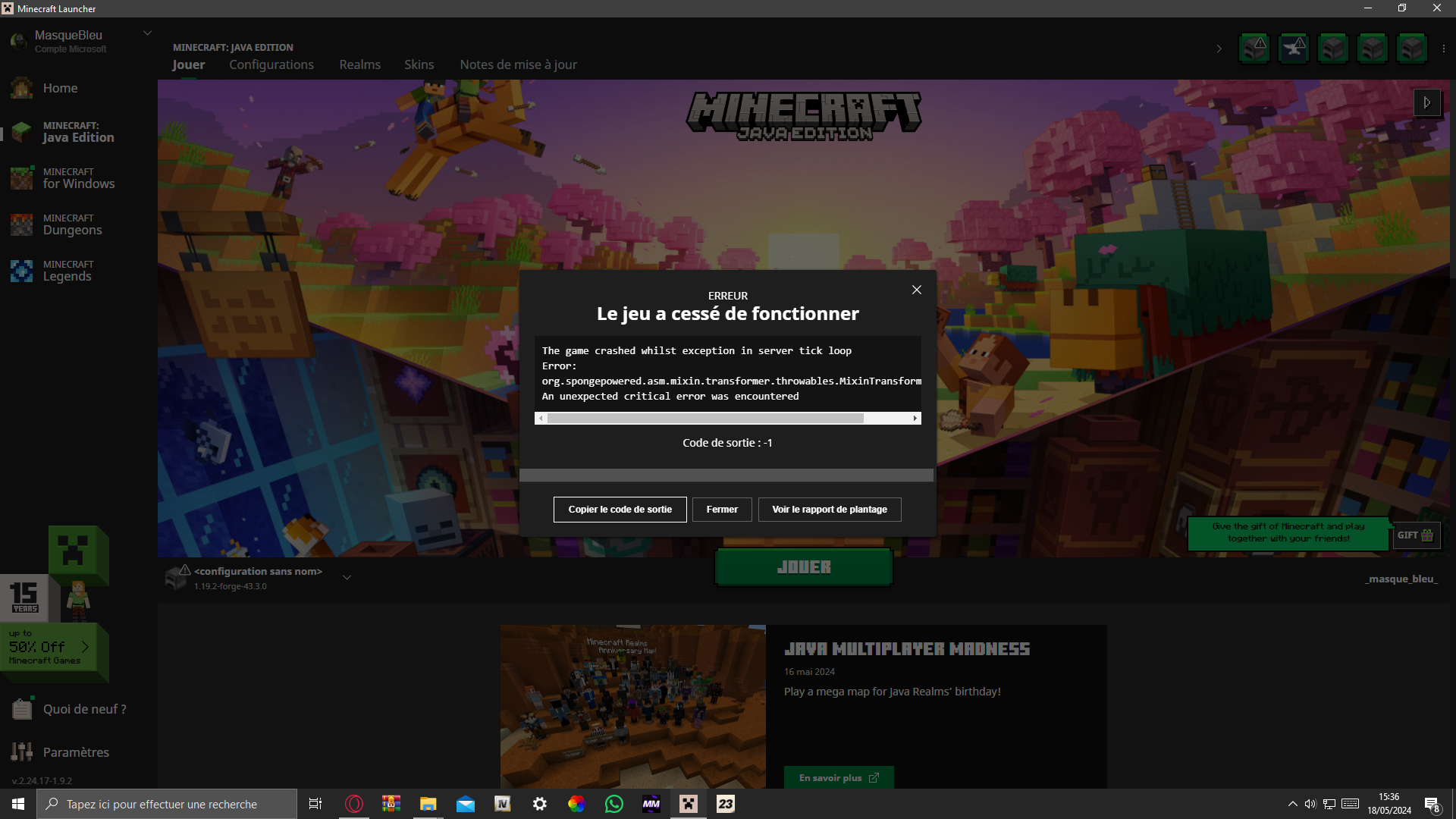Expand the configuration selector chevron near JOUER
Viewport: 1456px width, 819px height.
tap(347, 578)
